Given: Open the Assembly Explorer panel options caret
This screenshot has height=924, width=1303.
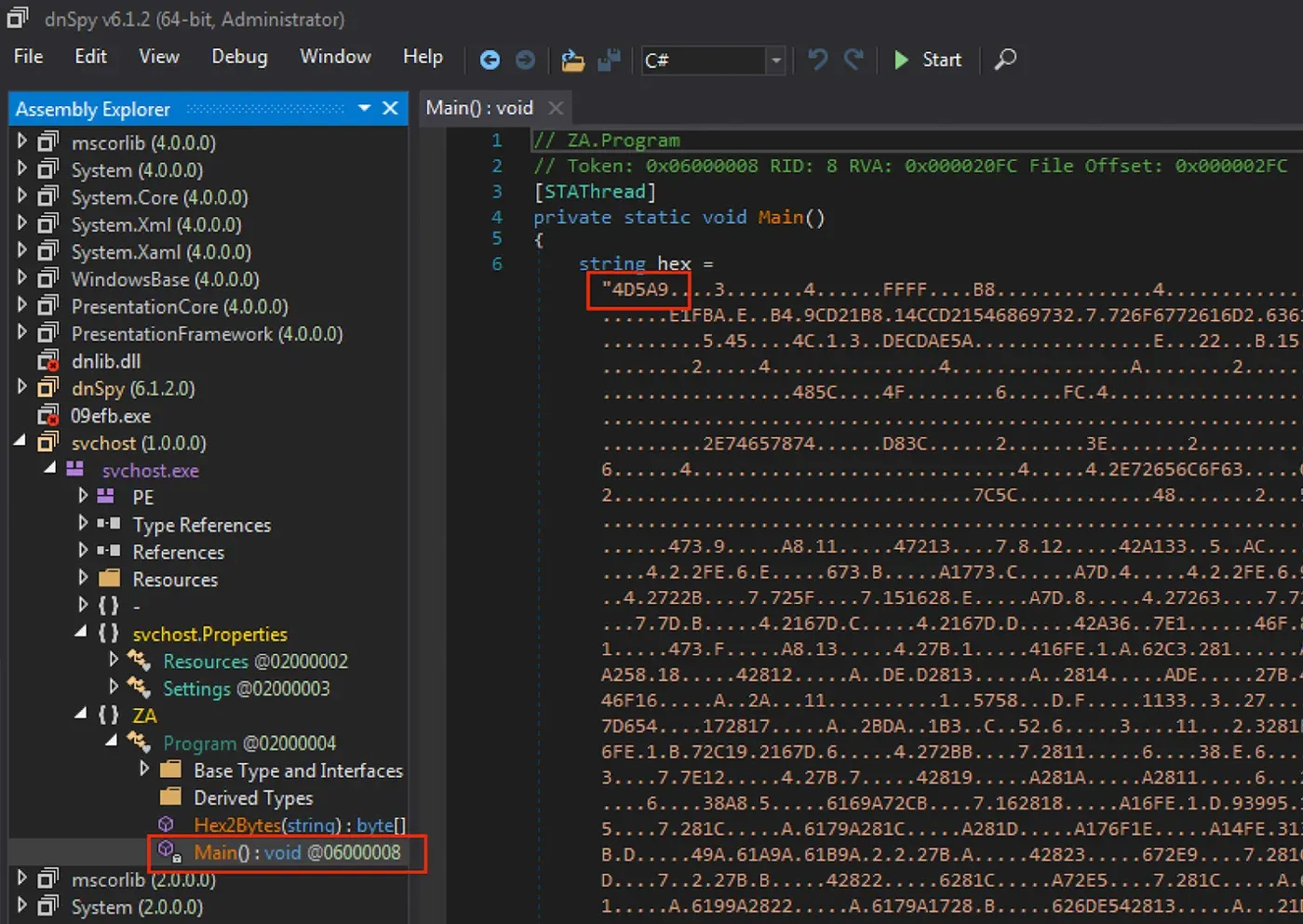Looking at the screenshot, I should [363, 108].
